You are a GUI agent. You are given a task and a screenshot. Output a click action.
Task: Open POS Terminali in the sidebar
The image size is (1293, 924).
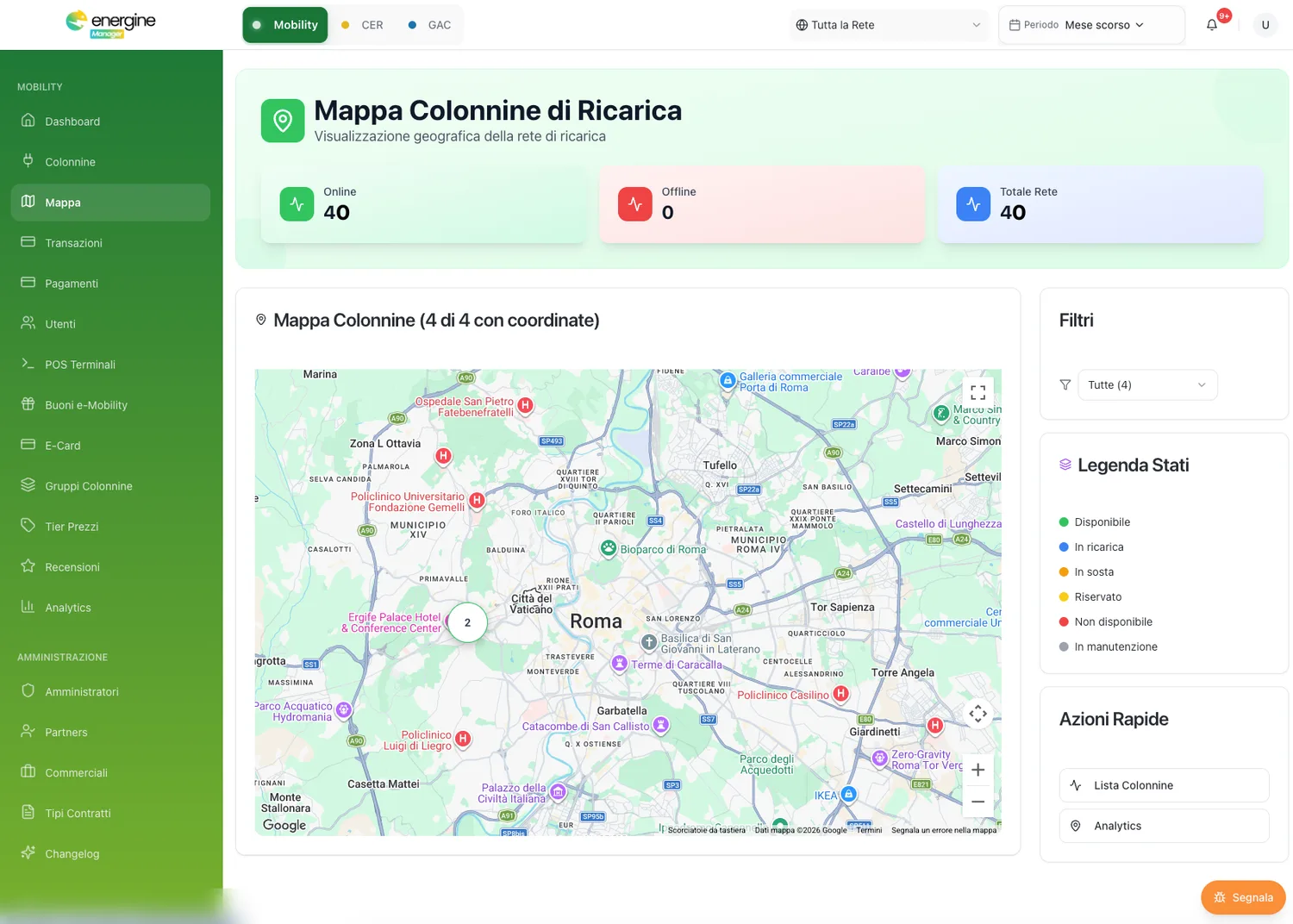pyautogui.click(x=110, y=365)
